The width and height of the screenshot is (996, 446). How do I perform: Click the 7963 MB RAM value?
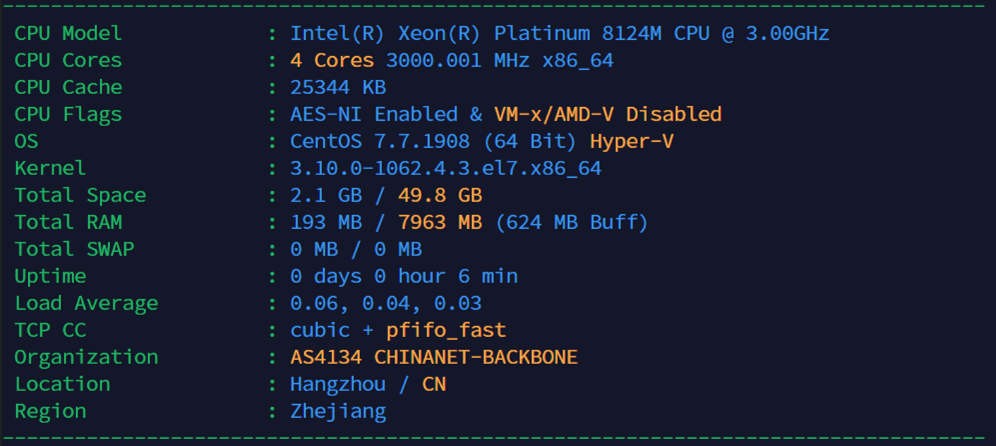(x=440, y=222)
